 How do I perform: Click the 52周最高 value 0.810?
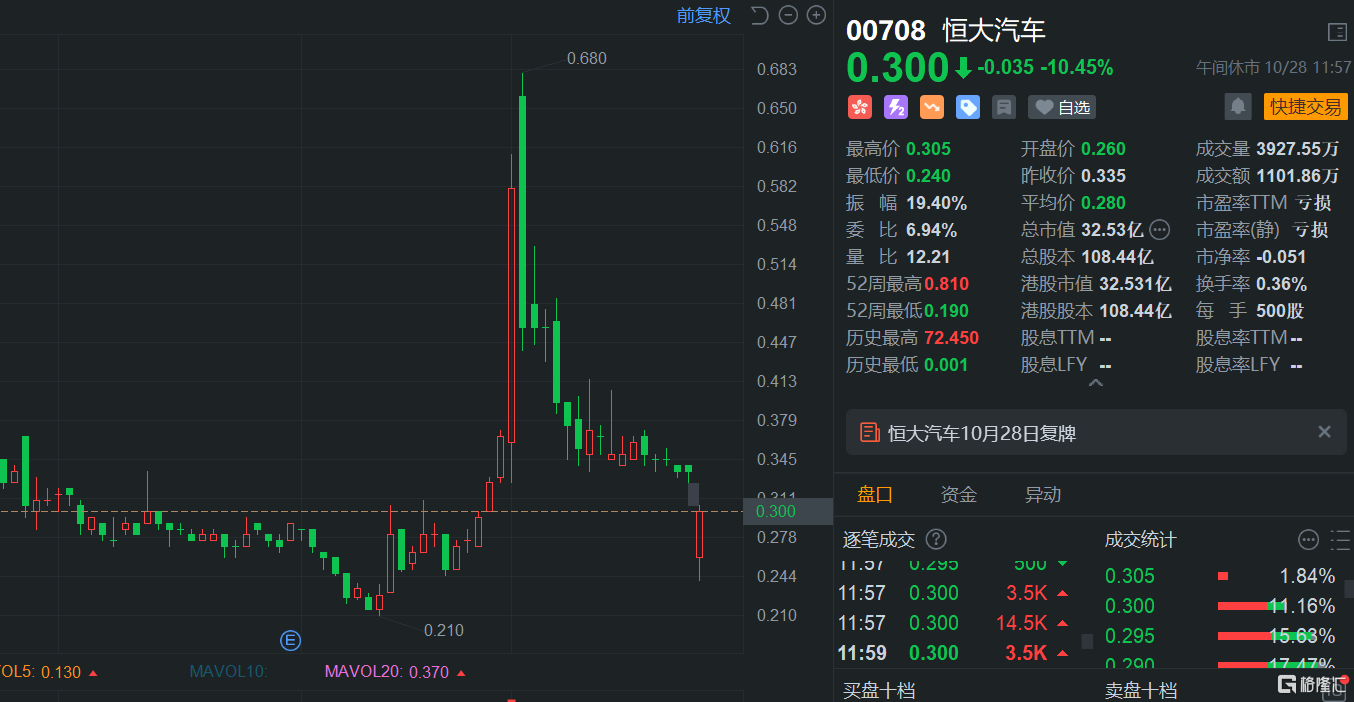coord(946,284)
